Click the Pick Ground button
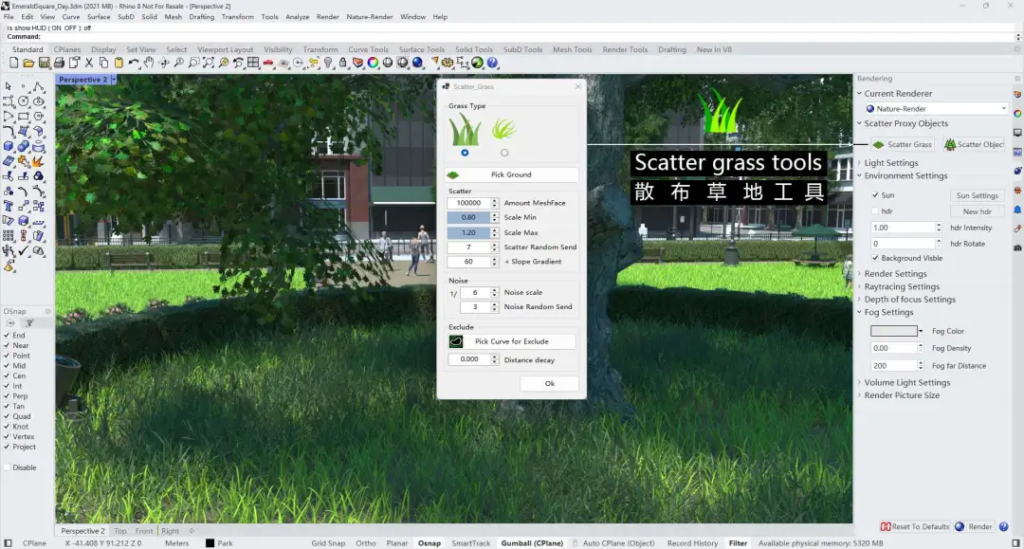The image size is (1024, 549). 511,175
